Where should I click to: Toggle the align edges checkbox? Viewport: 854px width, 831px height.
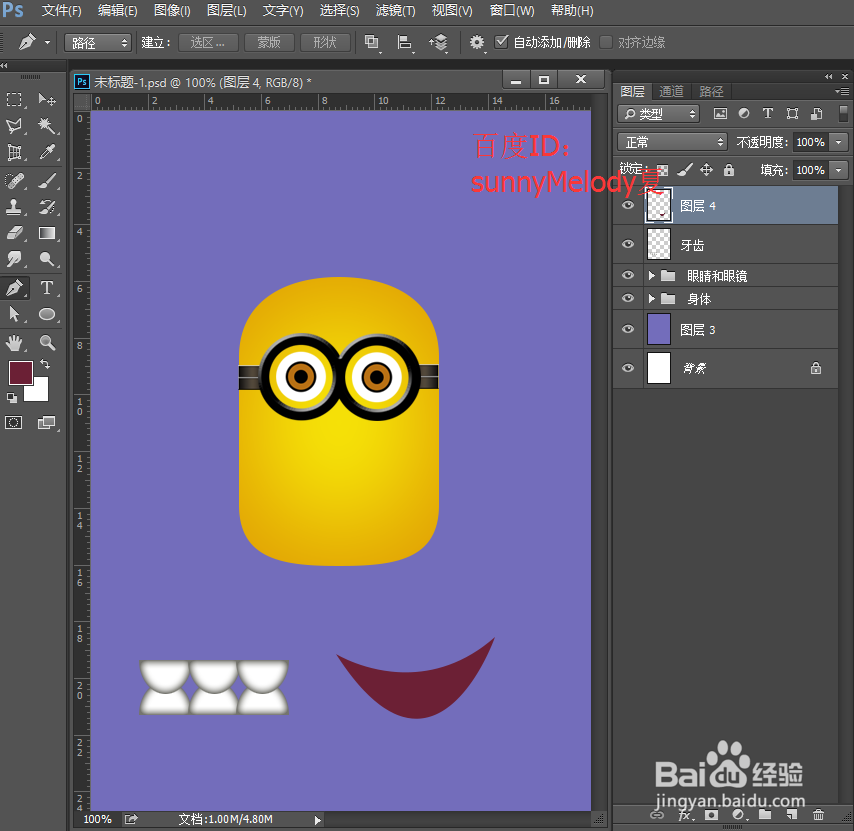tap(606, 42)
